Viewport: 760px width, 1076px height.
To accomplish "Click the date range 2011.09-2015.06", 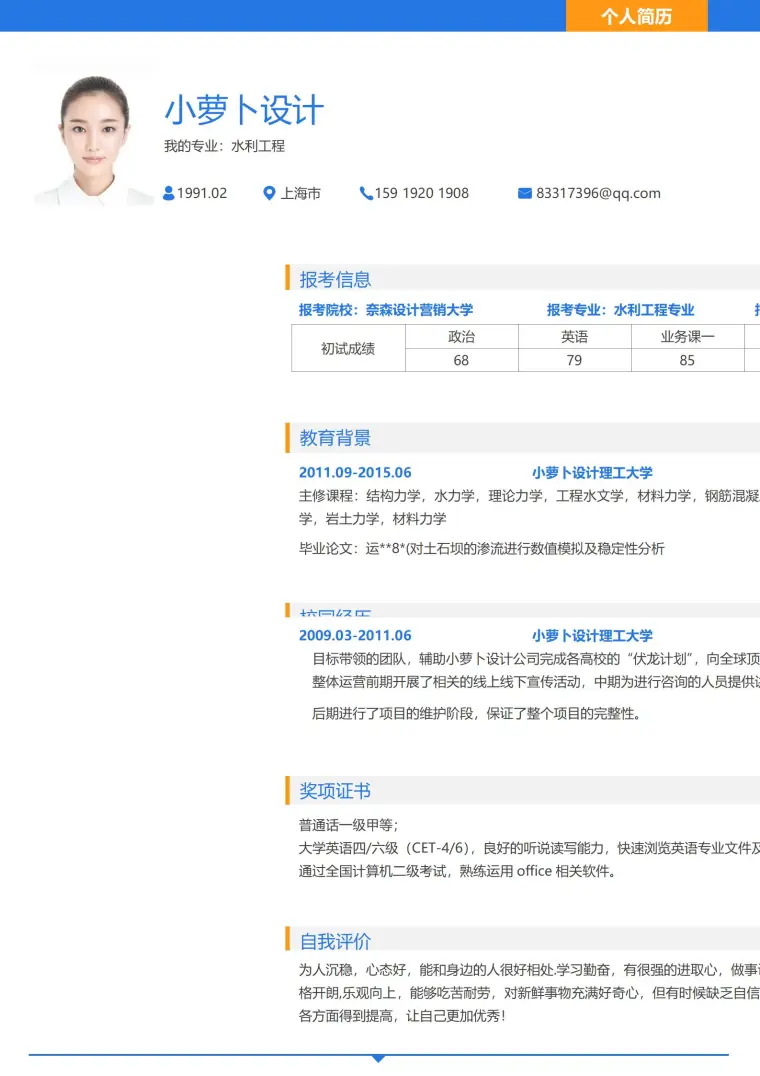I will pyautogui.click(x=355, y=472).
